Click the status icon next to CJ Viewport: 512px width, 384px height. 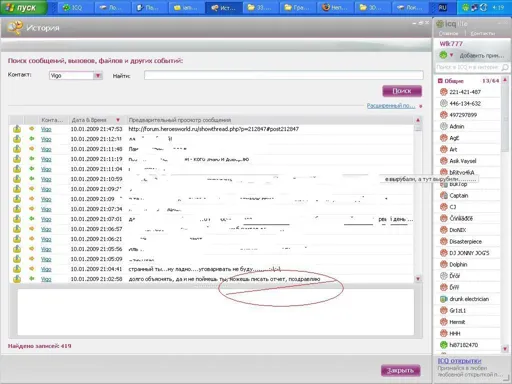click(443, 207)
